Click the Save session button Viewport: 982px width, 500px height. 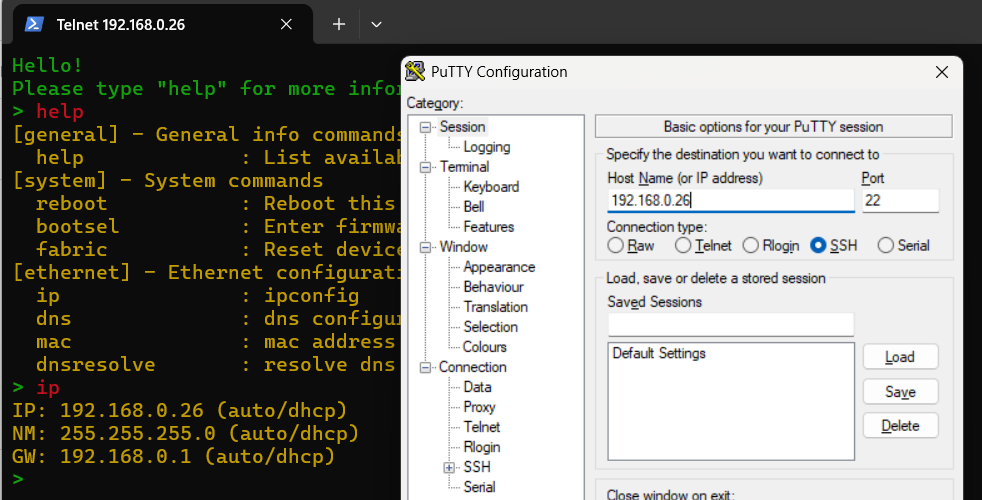click(900, 392)
